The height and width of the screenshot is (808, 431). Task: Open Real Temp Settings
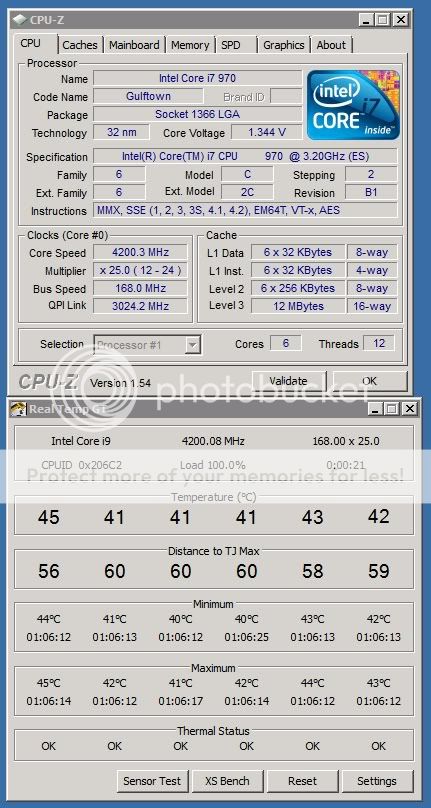coord(377,781)
